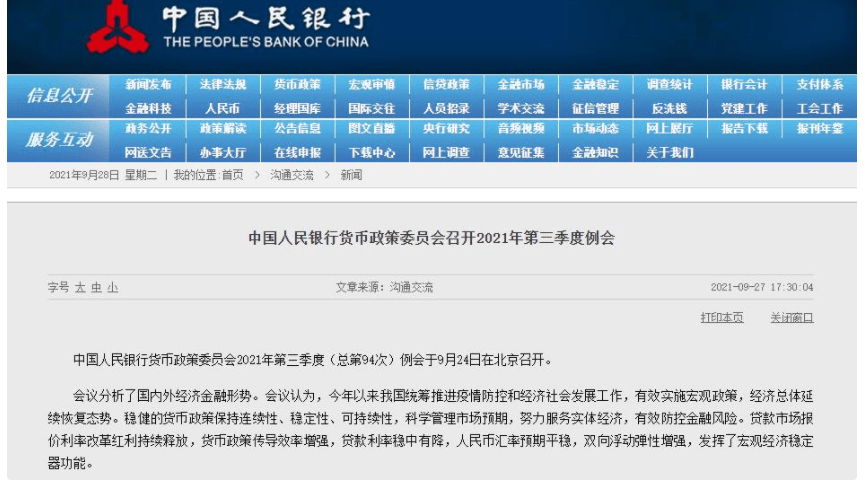Open 沟通交流 breadcrumb link
Viewport: 865px width, 489px height.
point(292,175)
